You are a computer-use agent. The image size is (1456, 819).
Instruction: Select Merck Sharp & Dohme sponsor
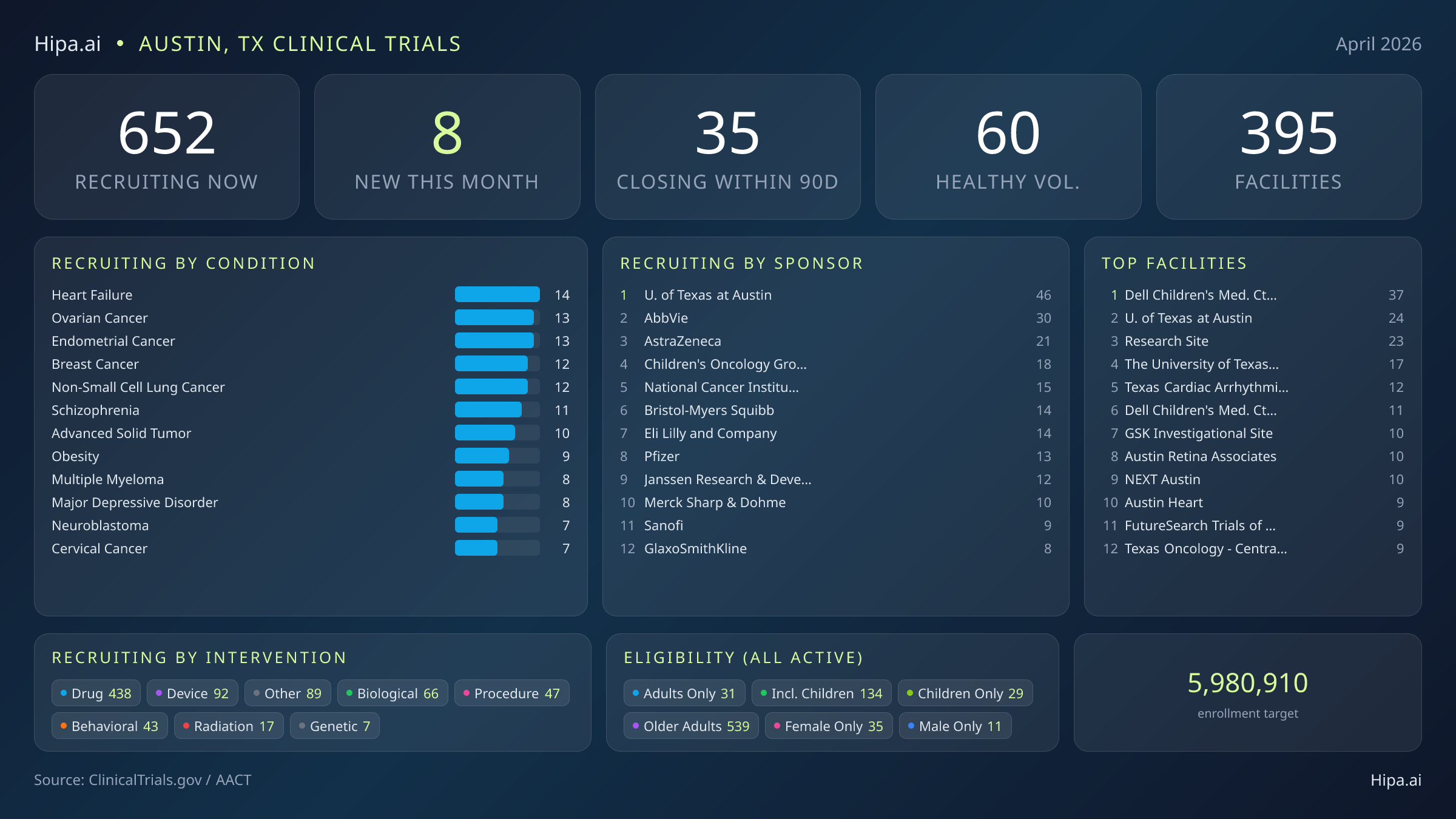coord(835,502)
